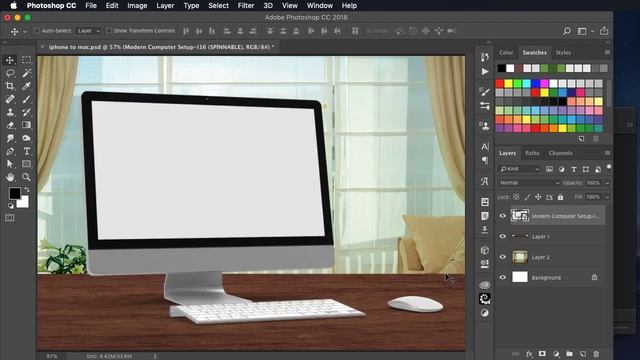The height and width of the screenshot is (360, 640).
Task: Select the Clone Stamp tool
Action: [x=10, y=112]
